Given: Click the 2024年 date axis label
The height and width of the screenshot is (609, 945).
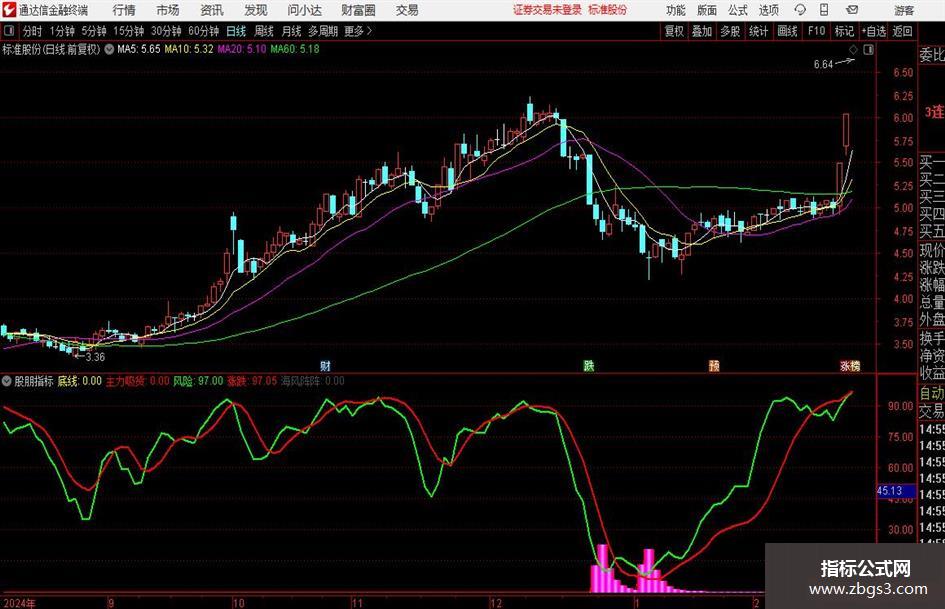Looking at the screenshot, I should click(19, 603).
